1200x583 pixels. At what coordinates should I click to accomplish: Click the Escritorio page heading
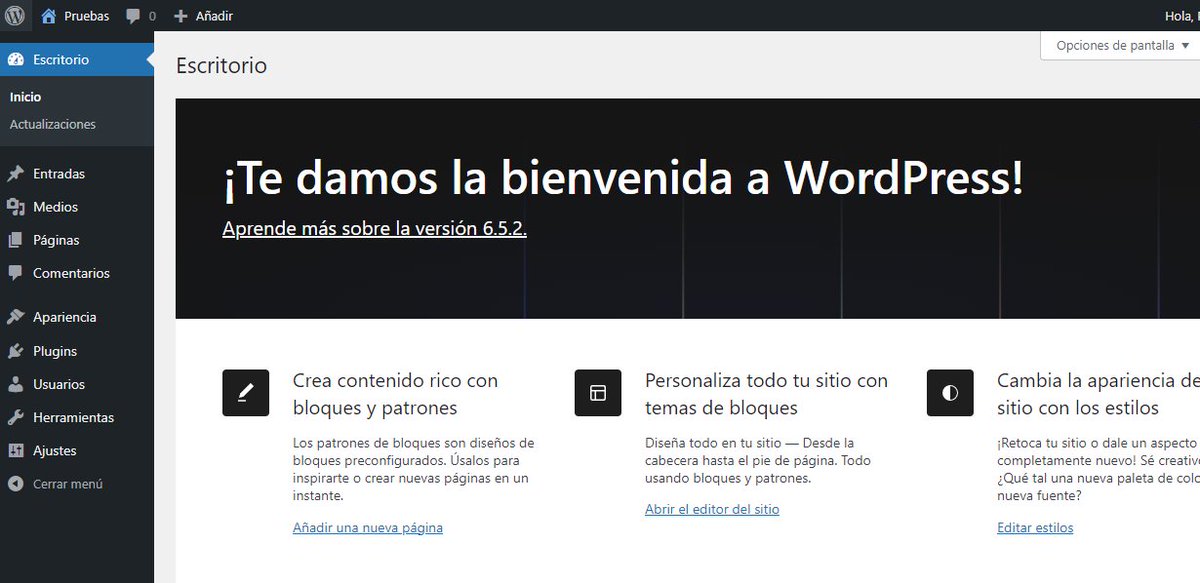coord(221,65)
